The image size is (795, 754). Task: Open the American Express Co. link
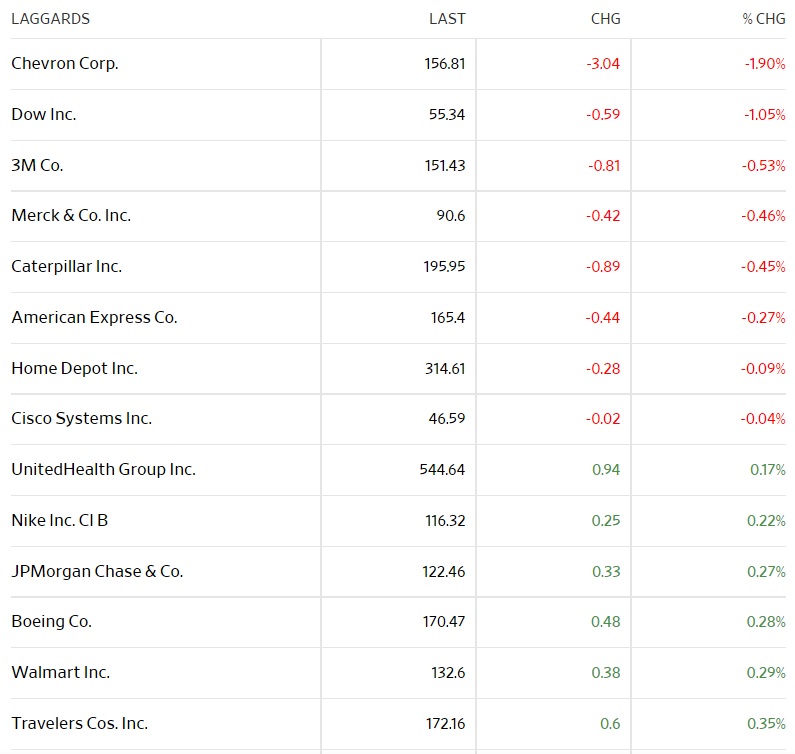pyautogui.click(x=94, y=317)
